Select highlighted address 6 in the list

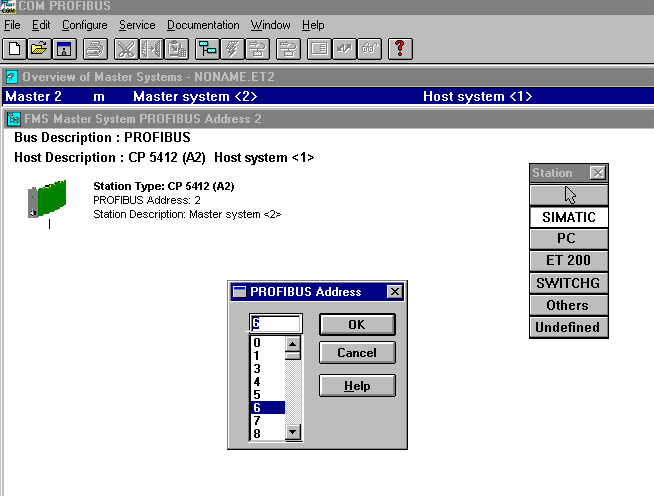268,408
